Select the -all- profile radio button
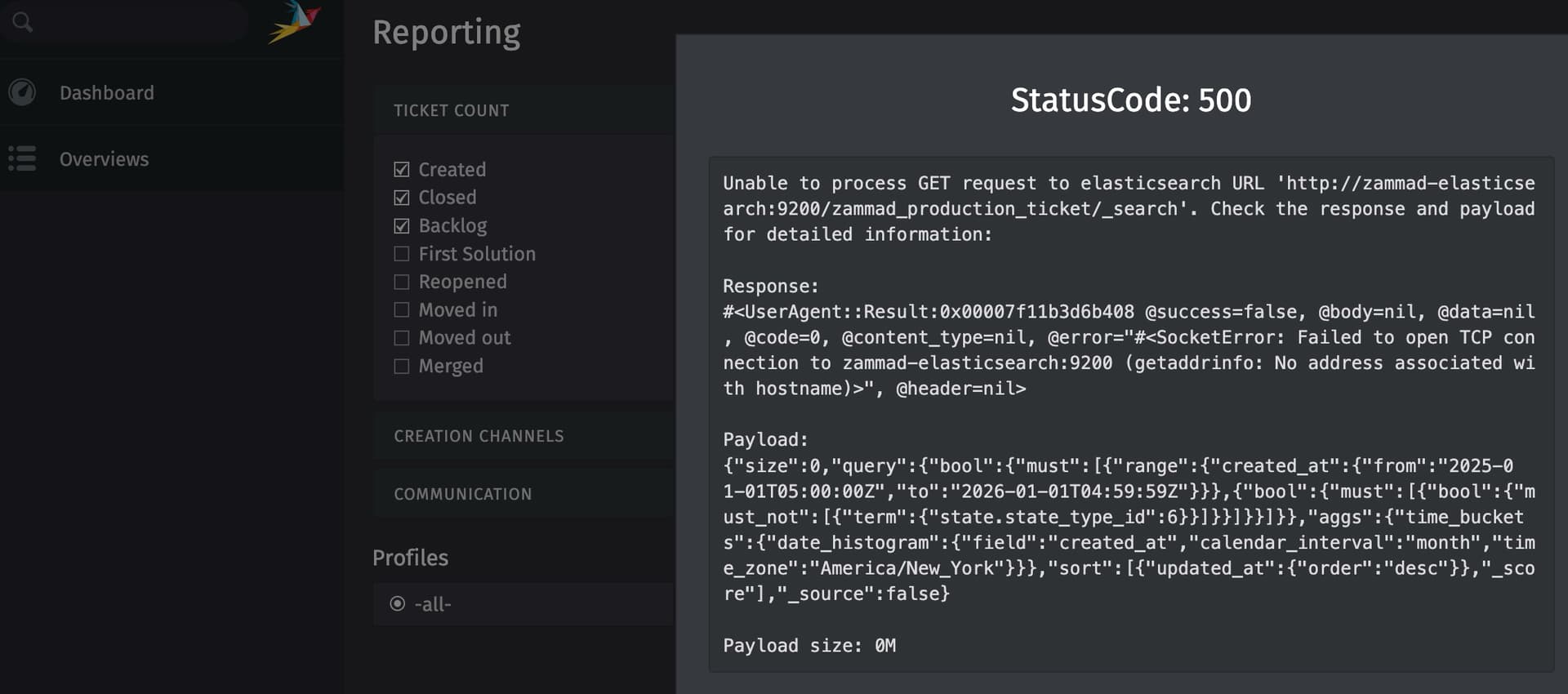The image size is (1568, 694). coord(398,604)
